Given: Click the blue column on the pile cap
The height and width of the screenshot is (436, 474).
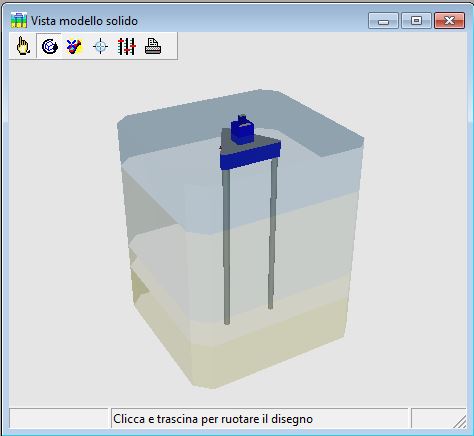Looking at the screenshot, I should pyautogui.click(x=243, y=130).
